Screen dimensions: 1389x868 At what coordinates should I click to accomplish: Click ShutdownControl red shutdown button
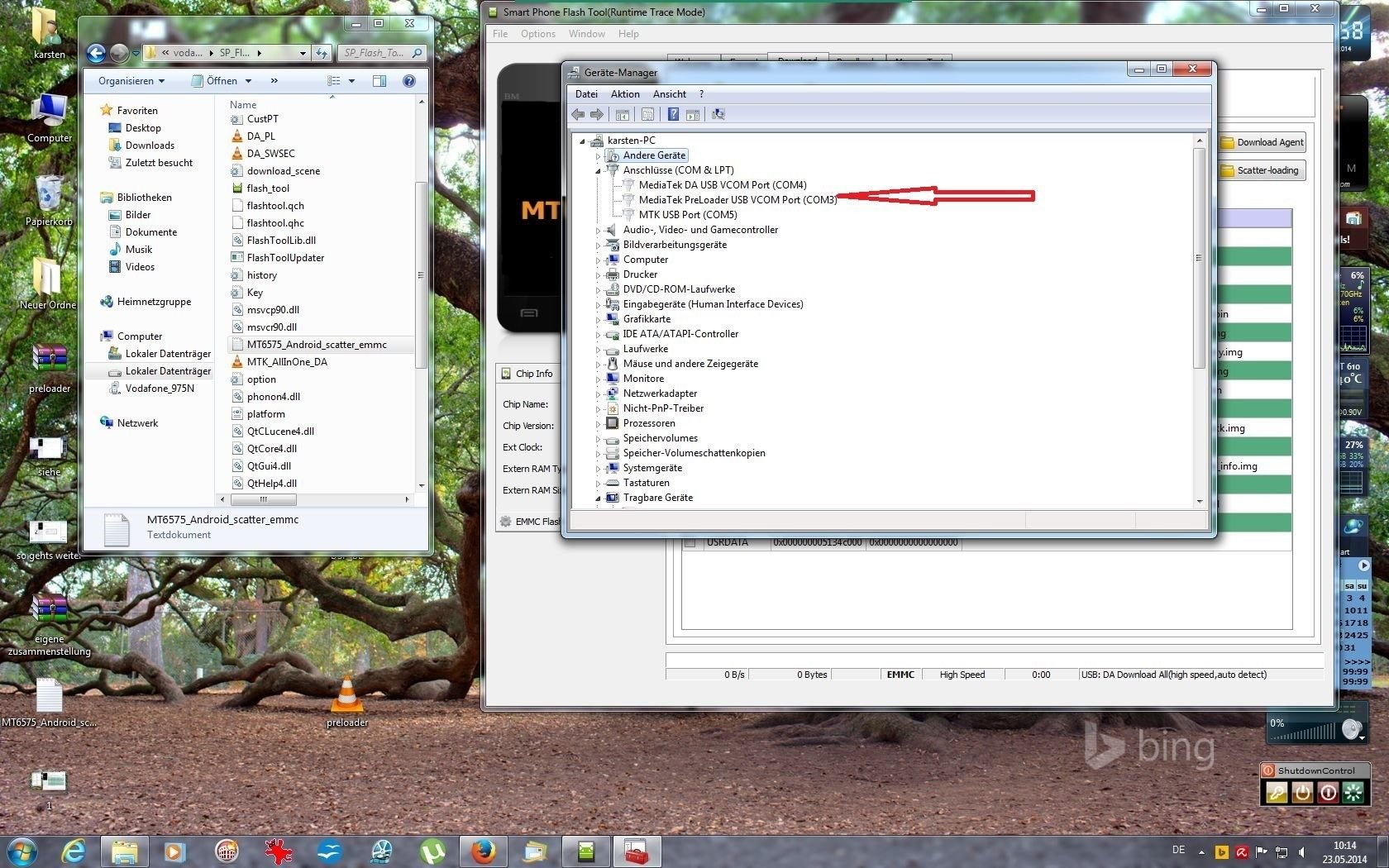1329,793
